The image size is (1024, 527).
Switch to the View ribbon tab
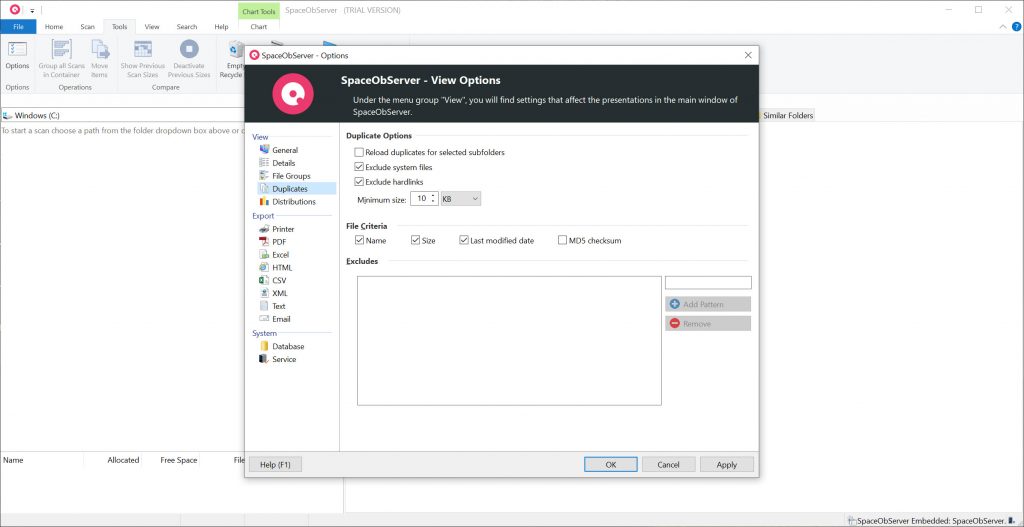(x=152, y=27)
